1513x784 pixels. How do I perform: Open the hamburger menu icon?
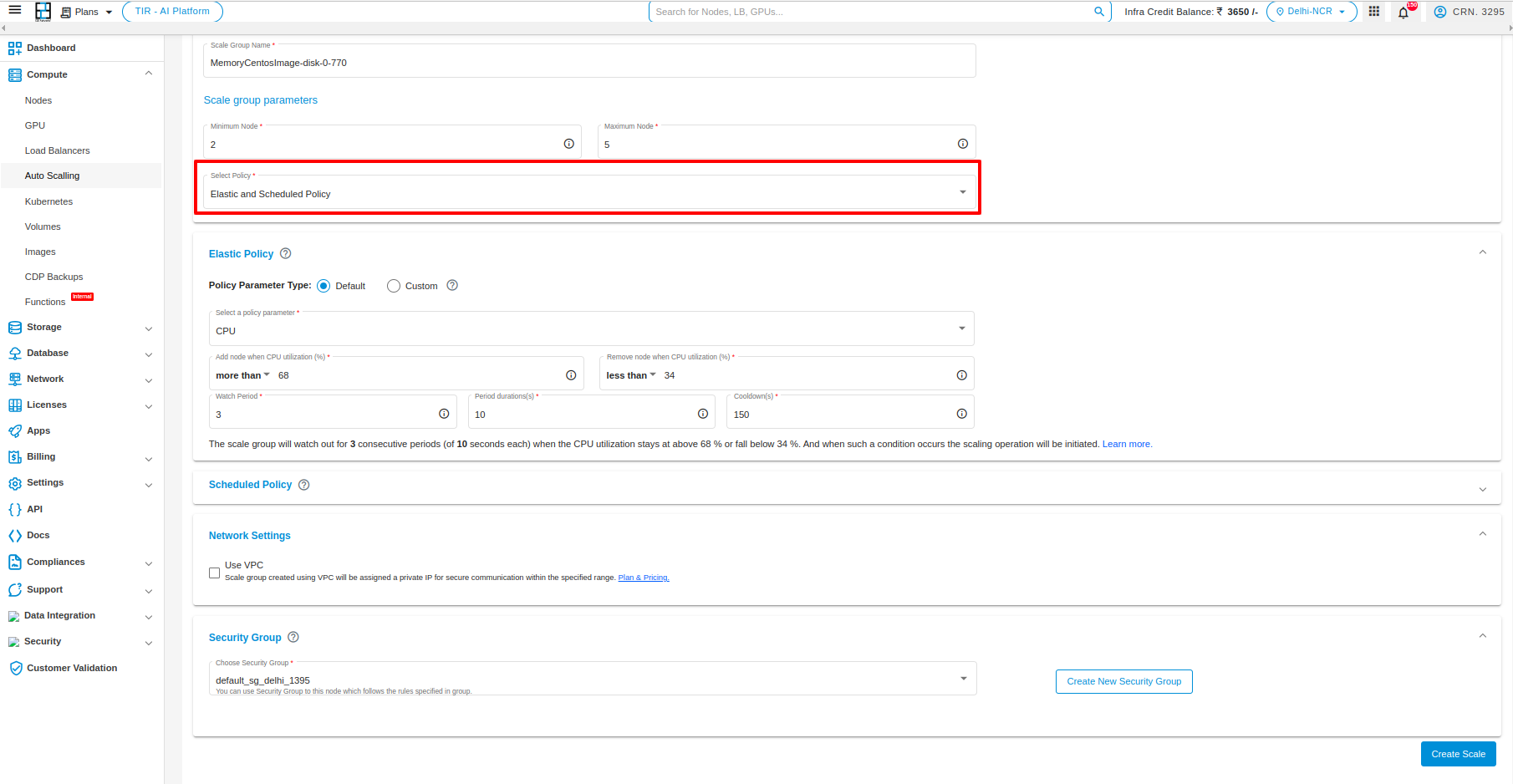[x=15, y=10]
